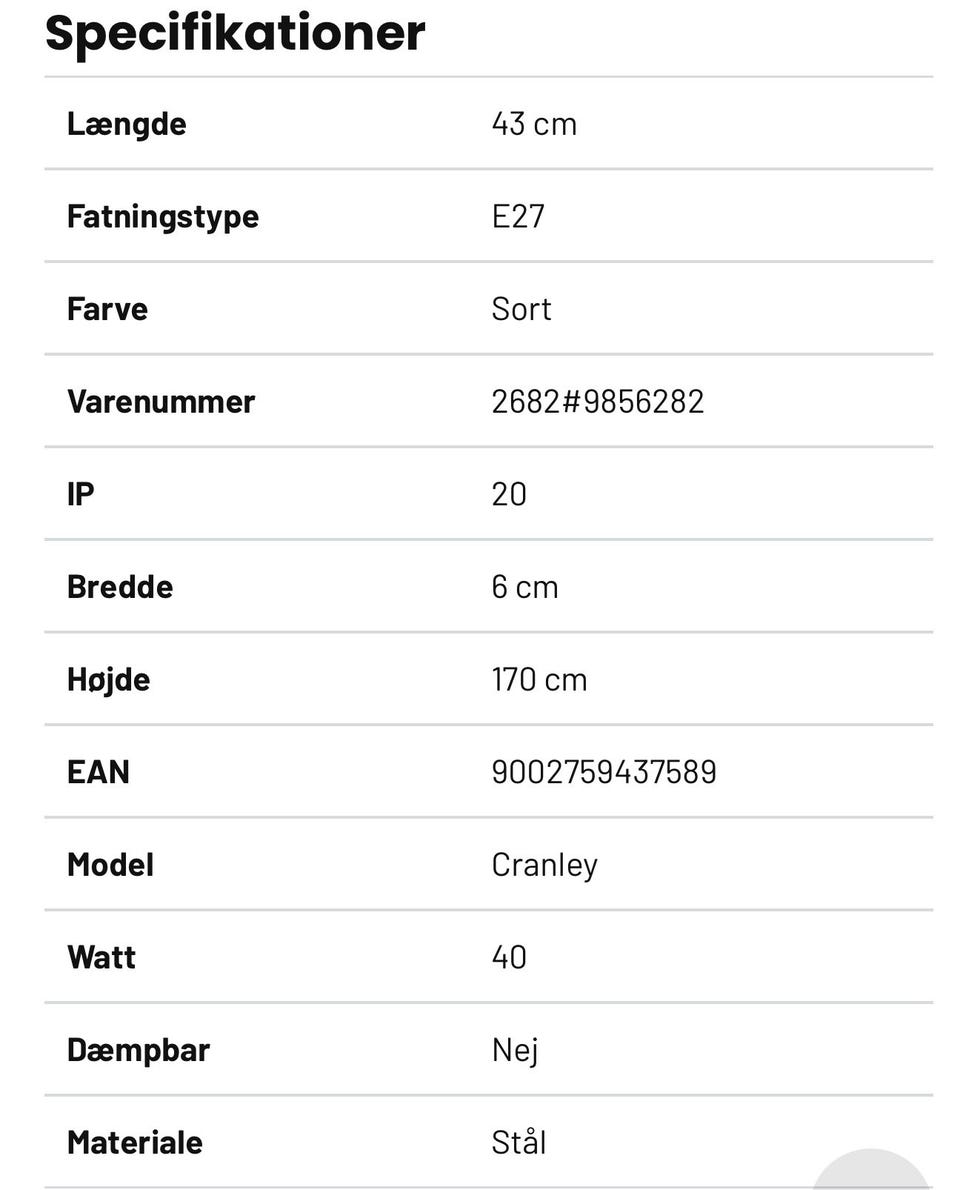Select the Watt row label

click(101, 957)
